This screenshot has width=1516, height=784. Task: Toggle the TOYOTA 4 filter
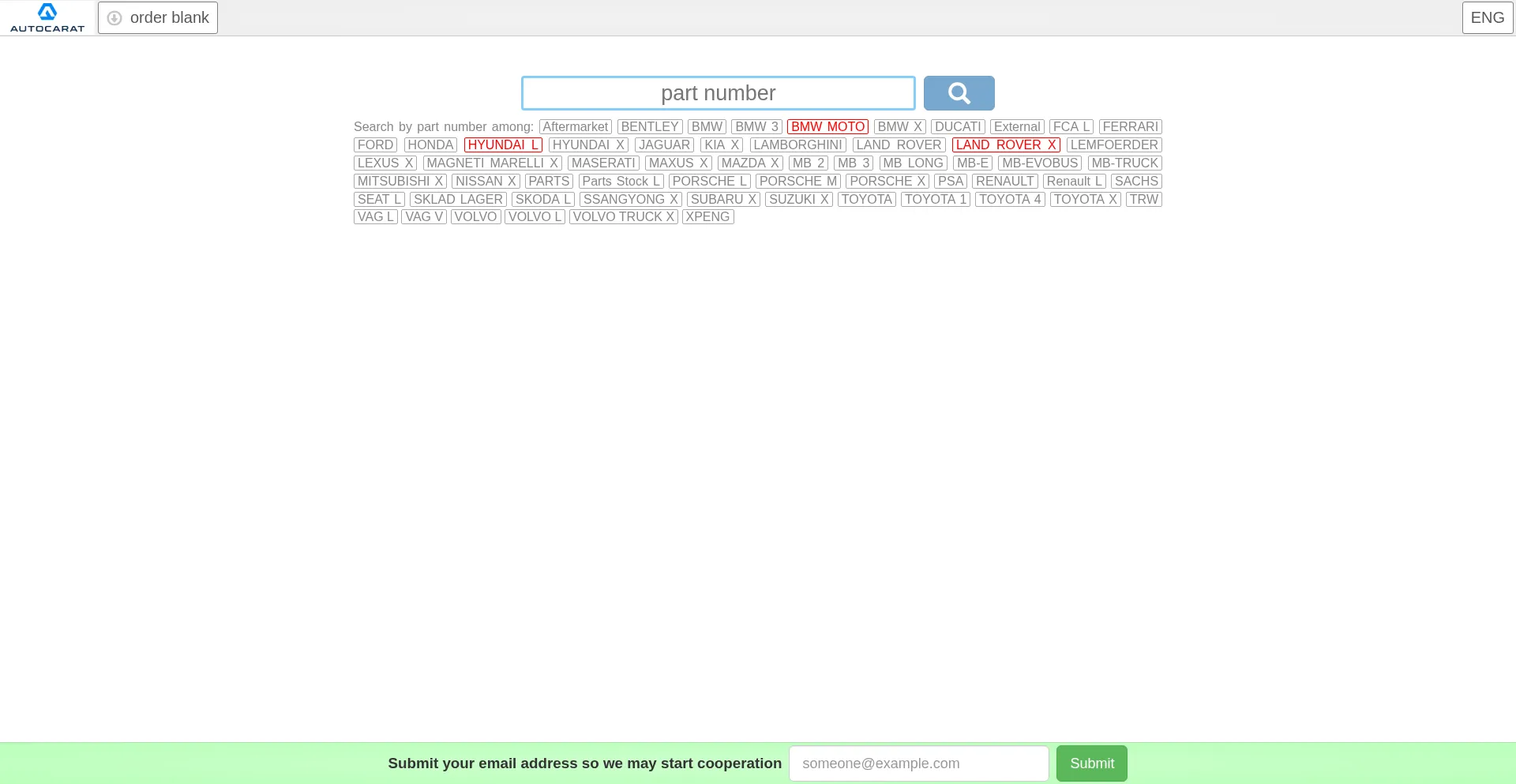[x=1009, y=200]
